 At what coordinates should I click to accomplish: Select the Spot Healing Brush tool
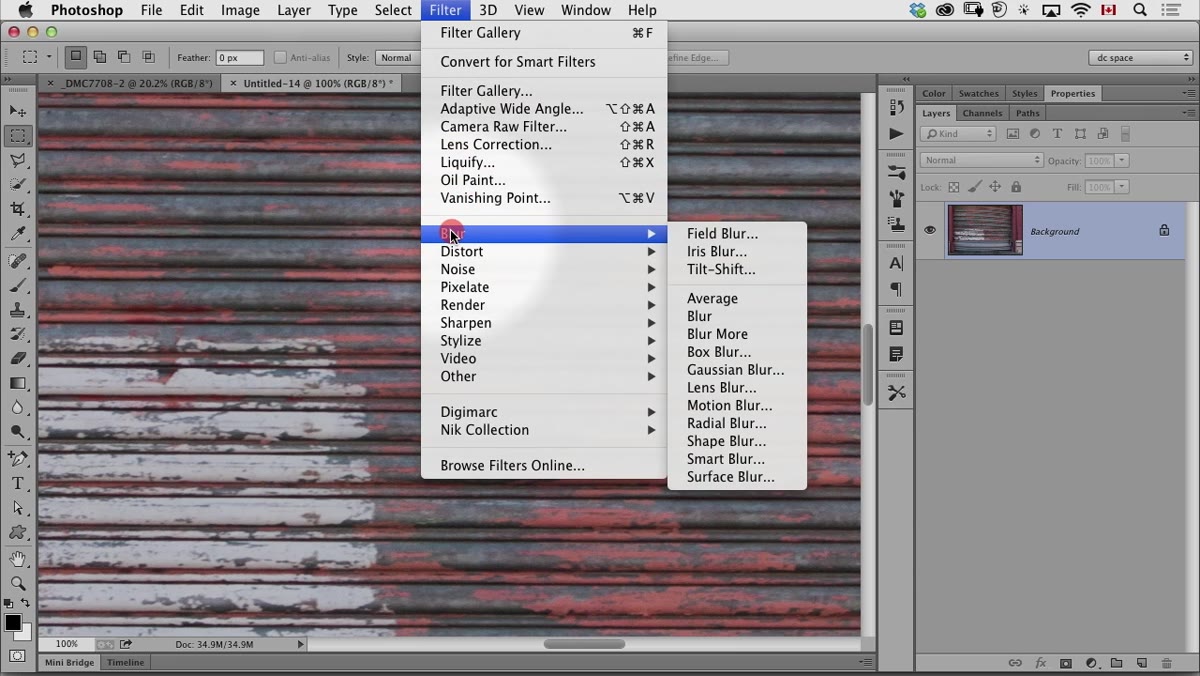tap(18, 261)
